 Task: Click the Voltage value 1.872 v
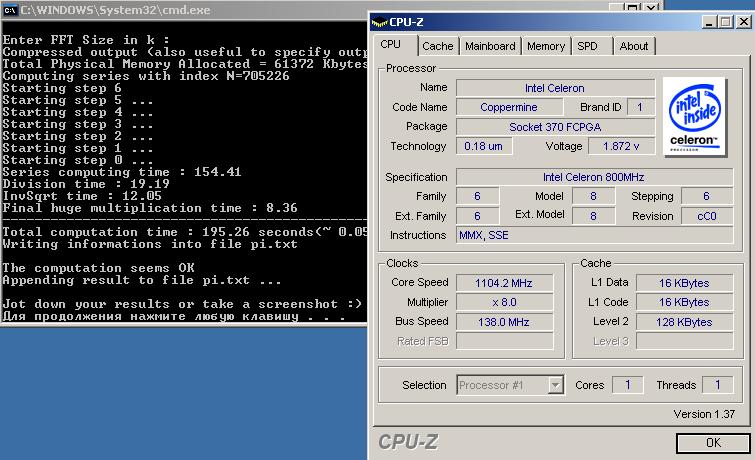tap(621, 146)
